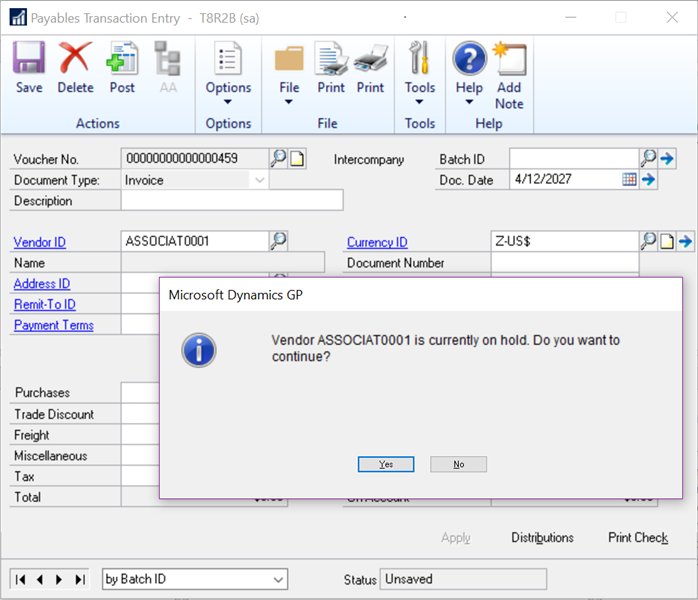Open the Currency ID link
Image resolution: width=698 pixels, height=600 pixels.
377,242
